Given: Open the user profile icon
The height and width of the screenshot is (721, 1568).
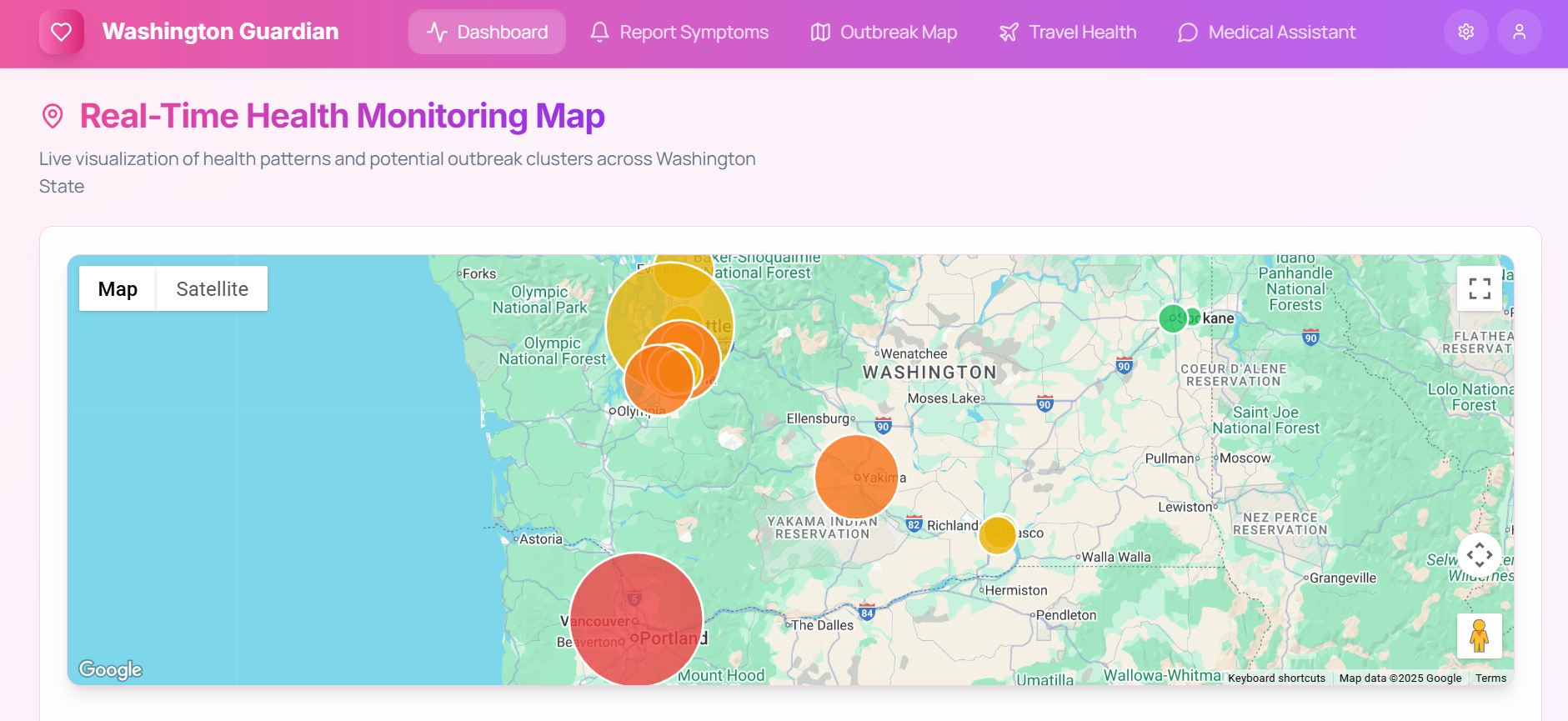Looking at the screenshot, I should point(1520,32).
